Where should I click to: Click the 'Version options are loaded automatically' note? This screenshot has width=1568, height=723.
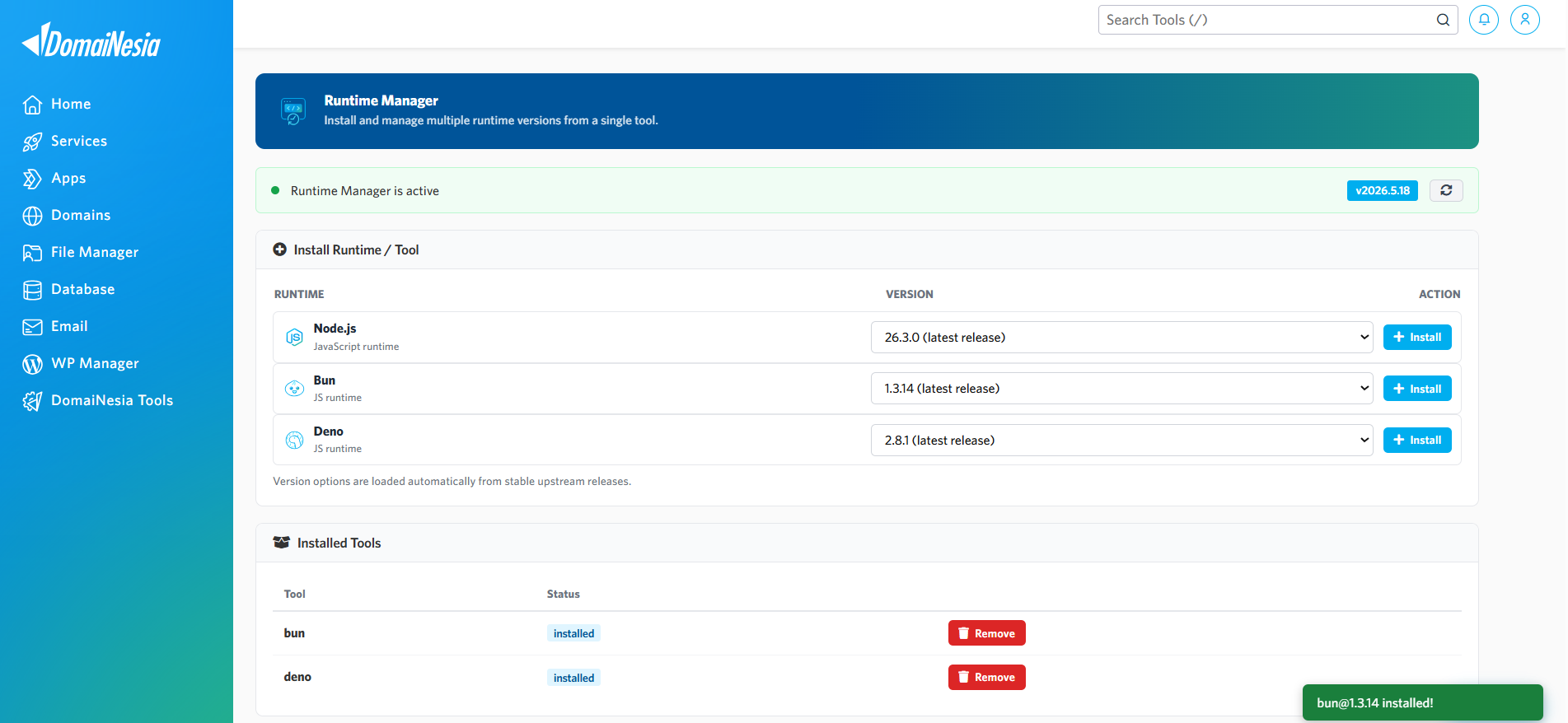point(452,481)
